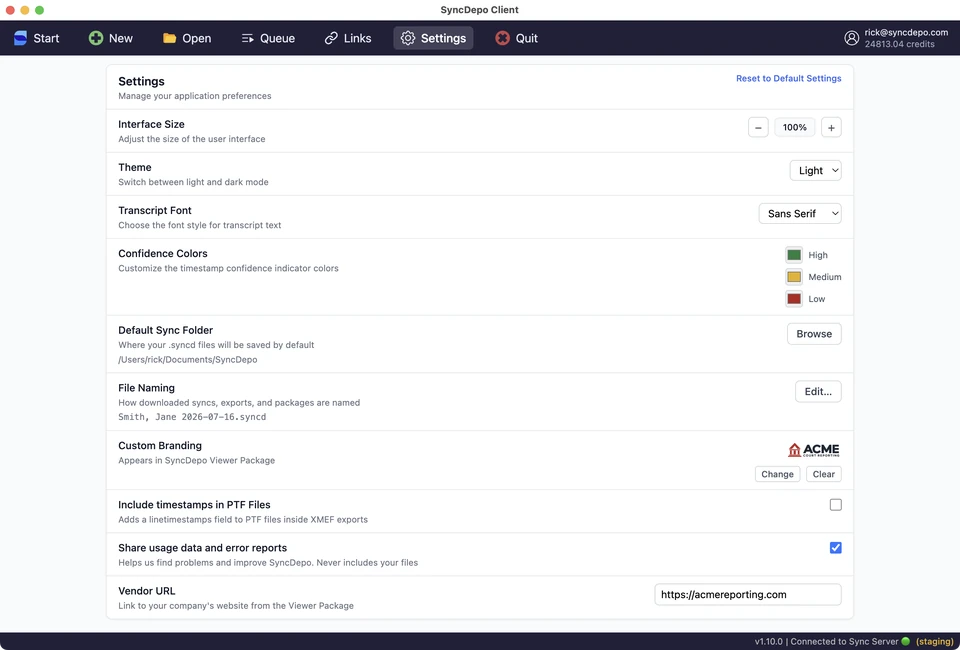Open the user account profile icon

pyautogui.click(x=852, y=38)
